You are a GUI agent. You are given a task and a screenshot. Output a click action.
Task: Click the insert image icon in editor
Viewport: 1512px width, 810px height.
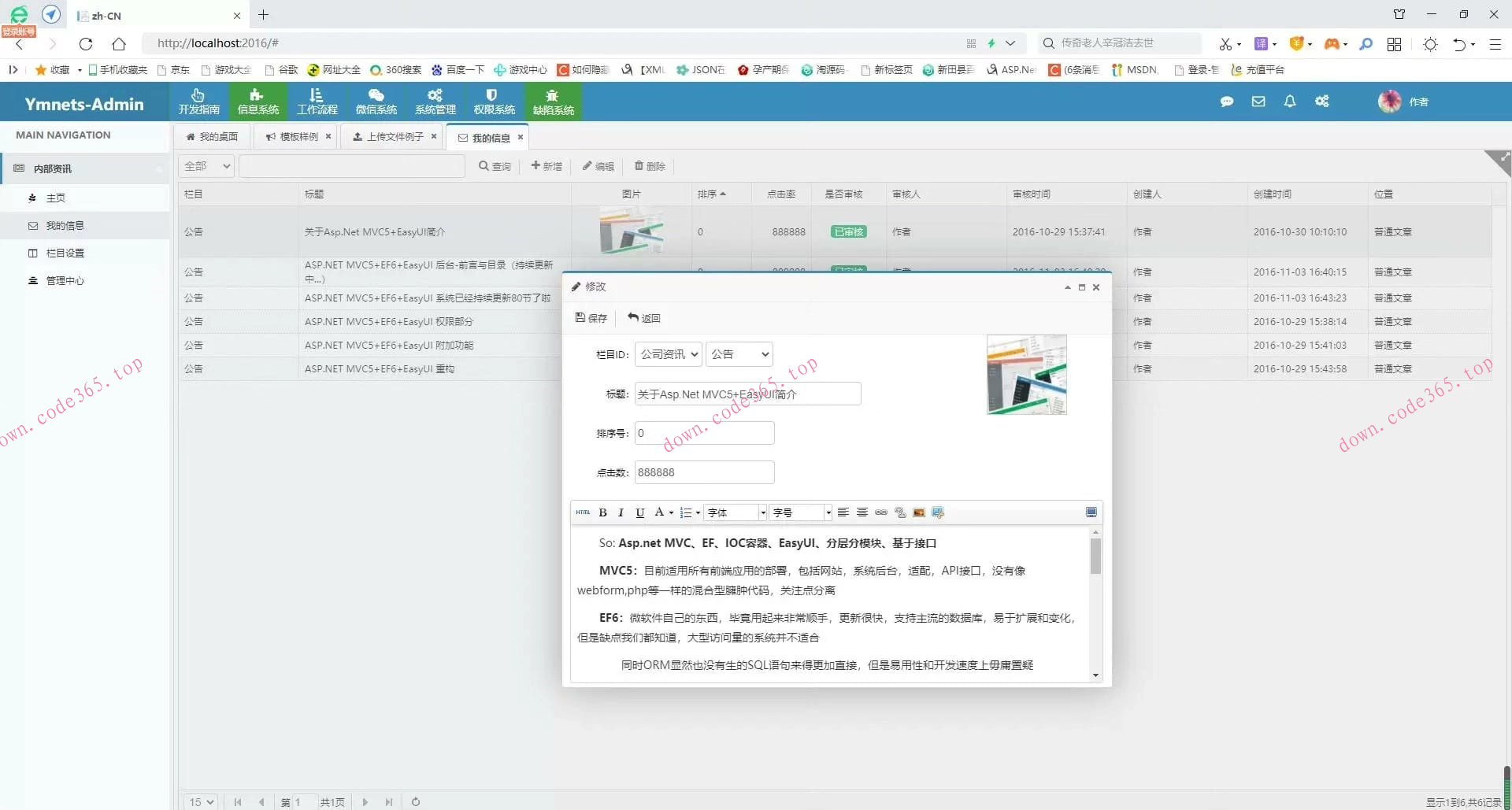point(918,512)
